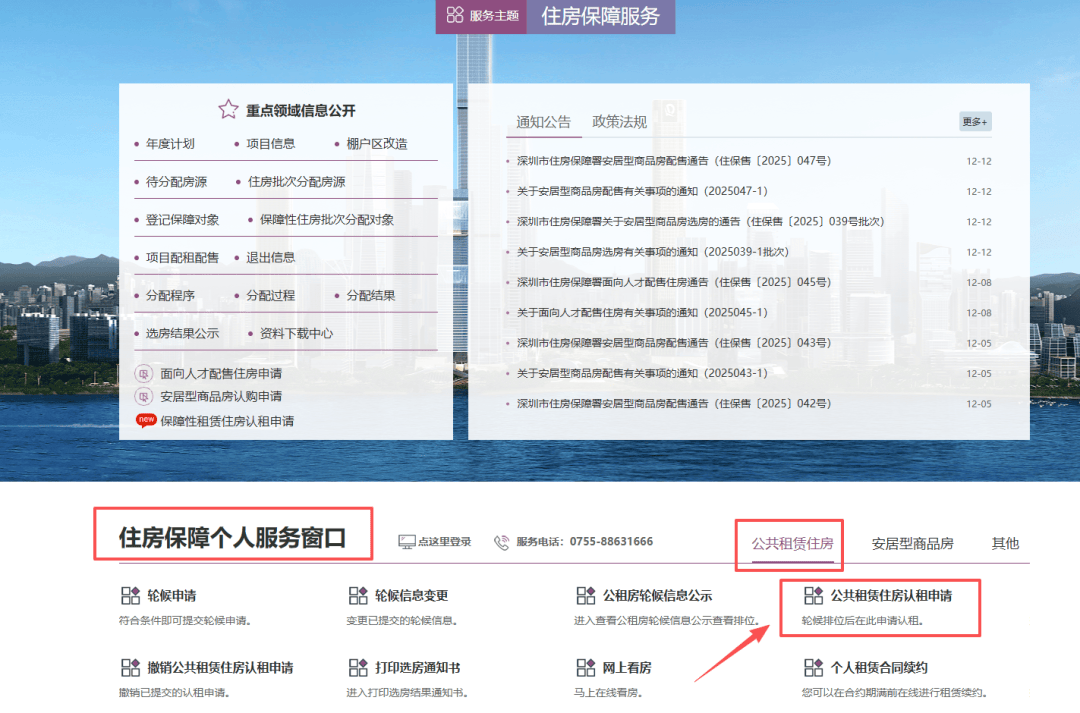Click the red new badge beside 保障性租赁住房认租申请
The width and height of the screenshot is (1080, 713).
click(x=148, y=420)
